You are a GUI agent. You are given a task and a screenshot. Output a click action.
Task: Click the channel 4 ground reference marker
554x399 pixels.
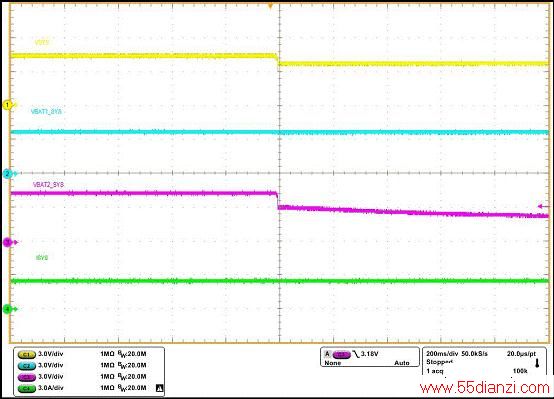[8, 309]
